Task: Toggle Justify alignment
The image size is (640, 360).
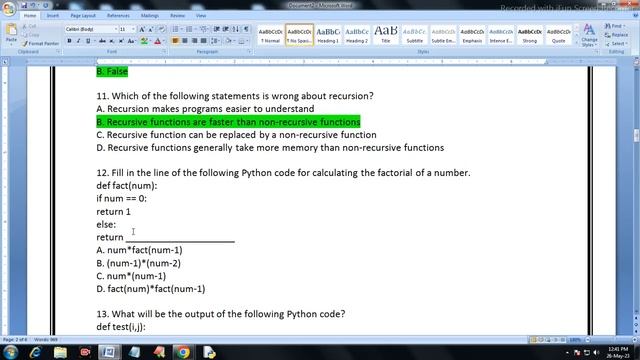Action: tap(203, 41)
